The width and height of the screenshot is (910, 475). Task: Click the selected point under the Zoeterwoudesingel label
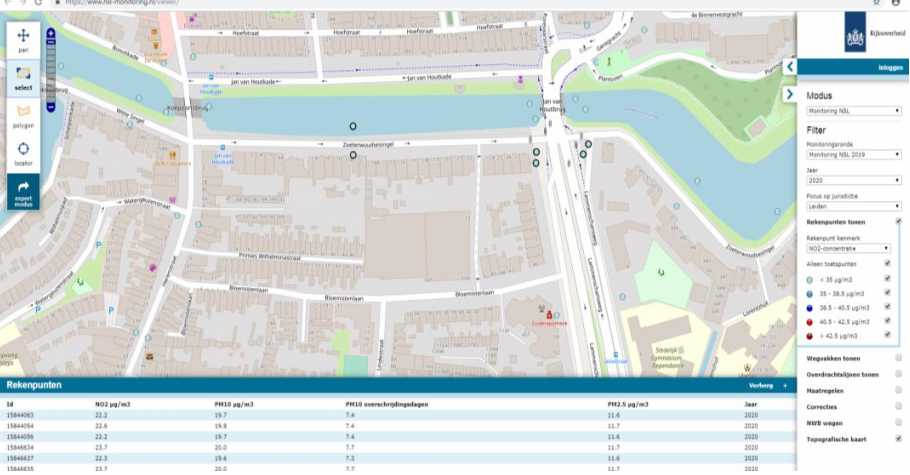pyautogui.click(x=353, y=155)
